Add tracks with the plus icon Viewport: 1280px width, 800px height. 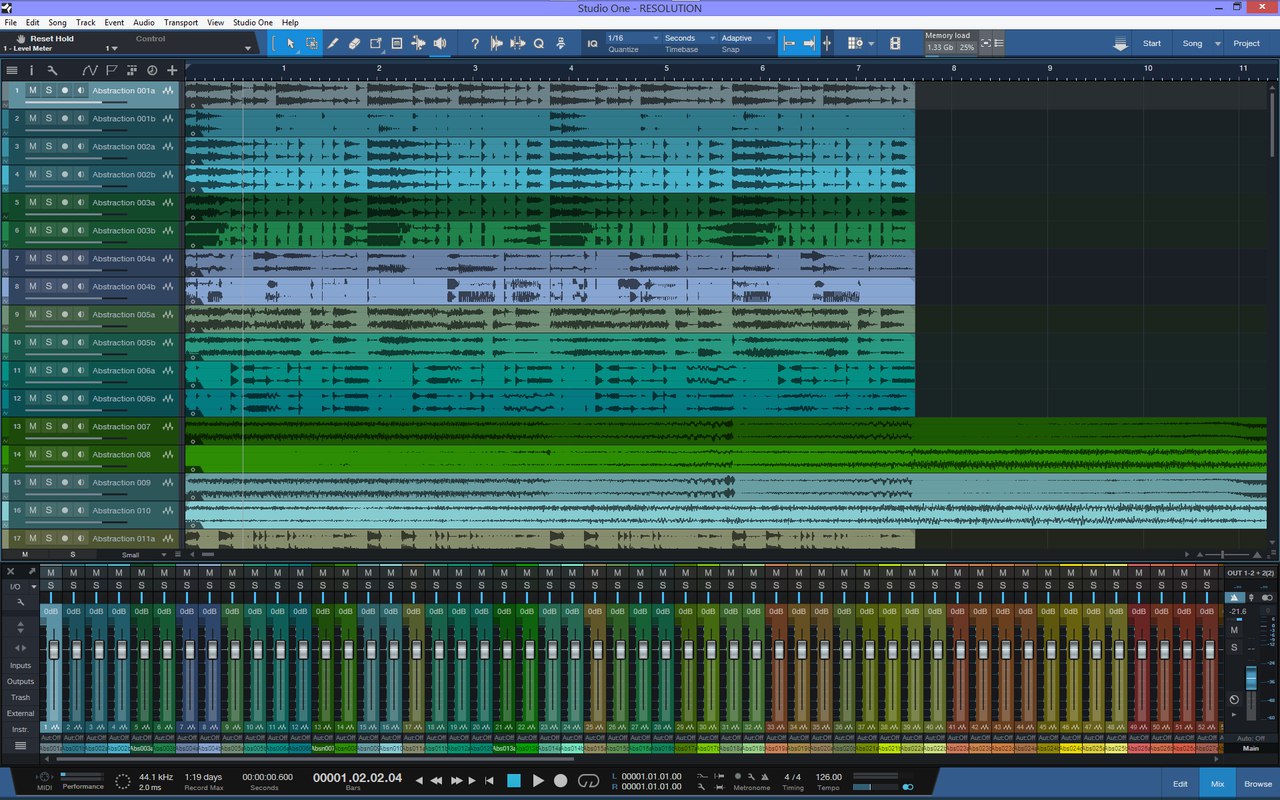coord(172,71)
